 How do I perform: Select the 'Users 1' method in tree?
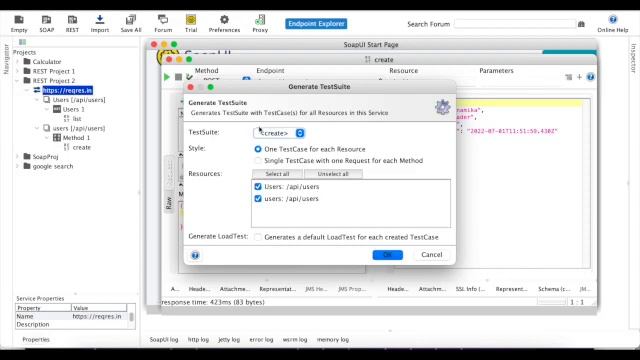pyautogui.click(x=73, y=109)
